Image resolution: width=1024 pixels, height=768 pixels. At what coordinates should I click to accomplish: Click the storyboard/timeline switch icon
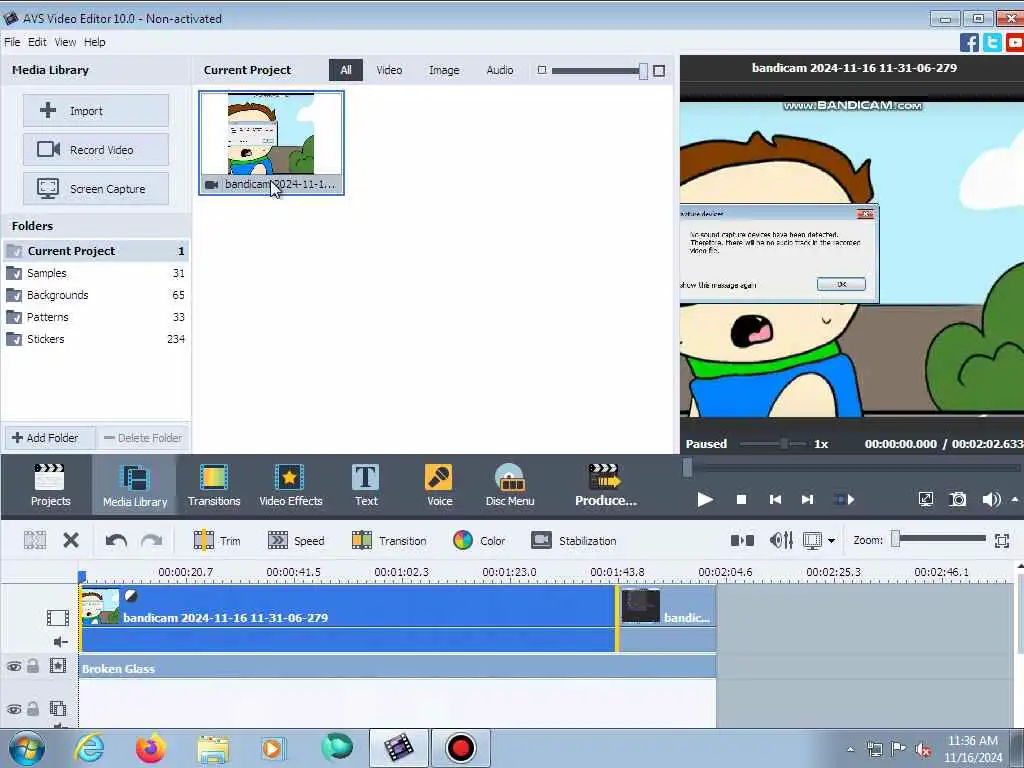click(742, 540)
